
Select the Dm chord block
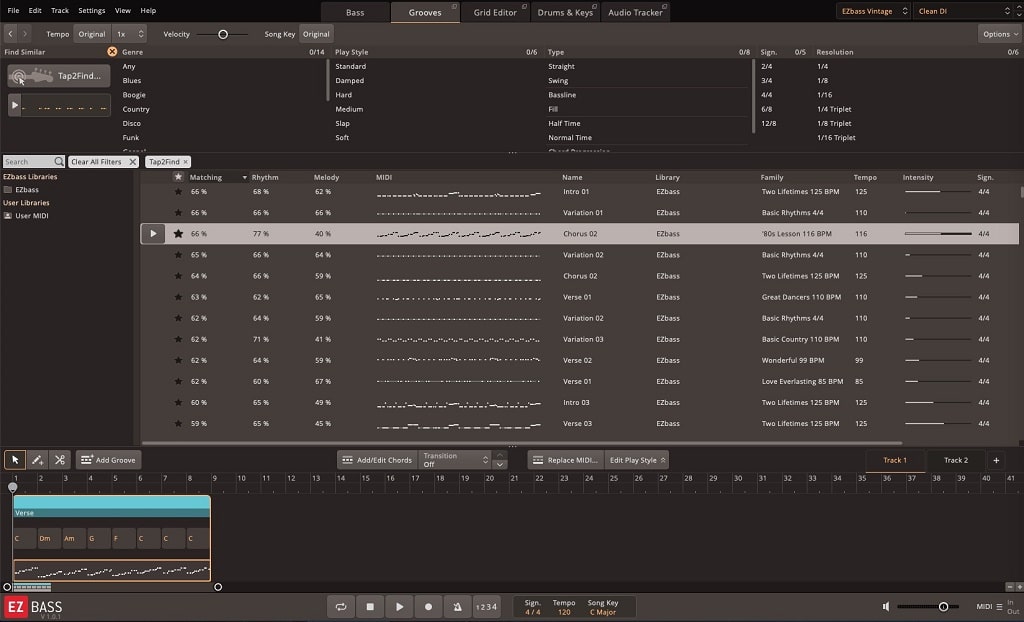click(x=49, y=538)
